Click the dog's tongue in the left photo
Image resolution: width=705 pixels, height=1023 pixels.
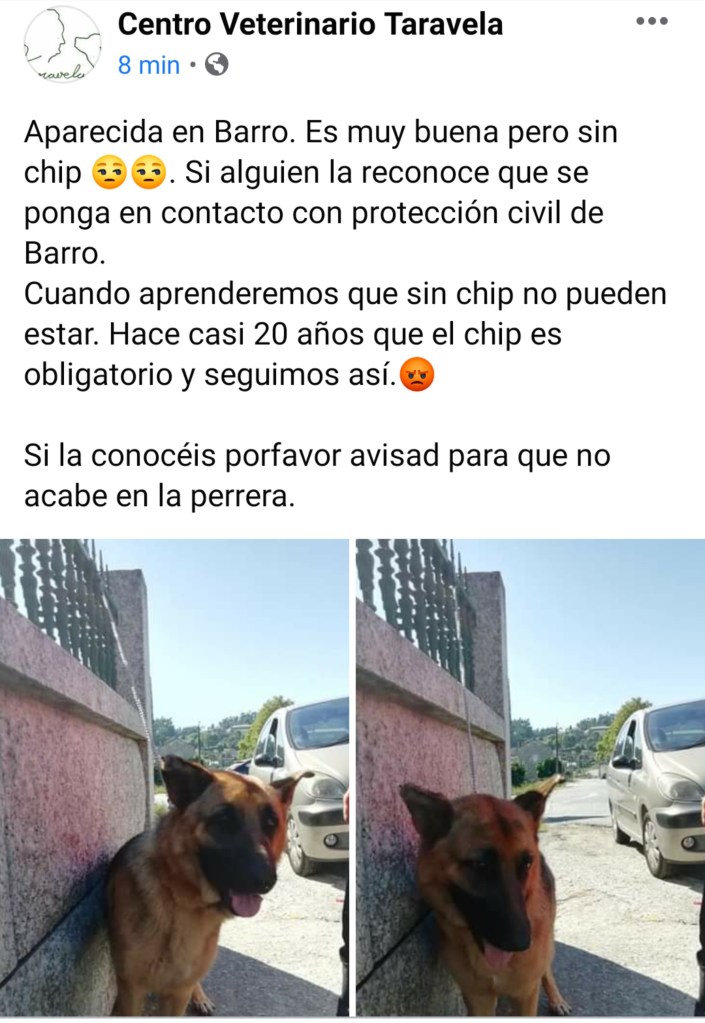tap(245, 904)
